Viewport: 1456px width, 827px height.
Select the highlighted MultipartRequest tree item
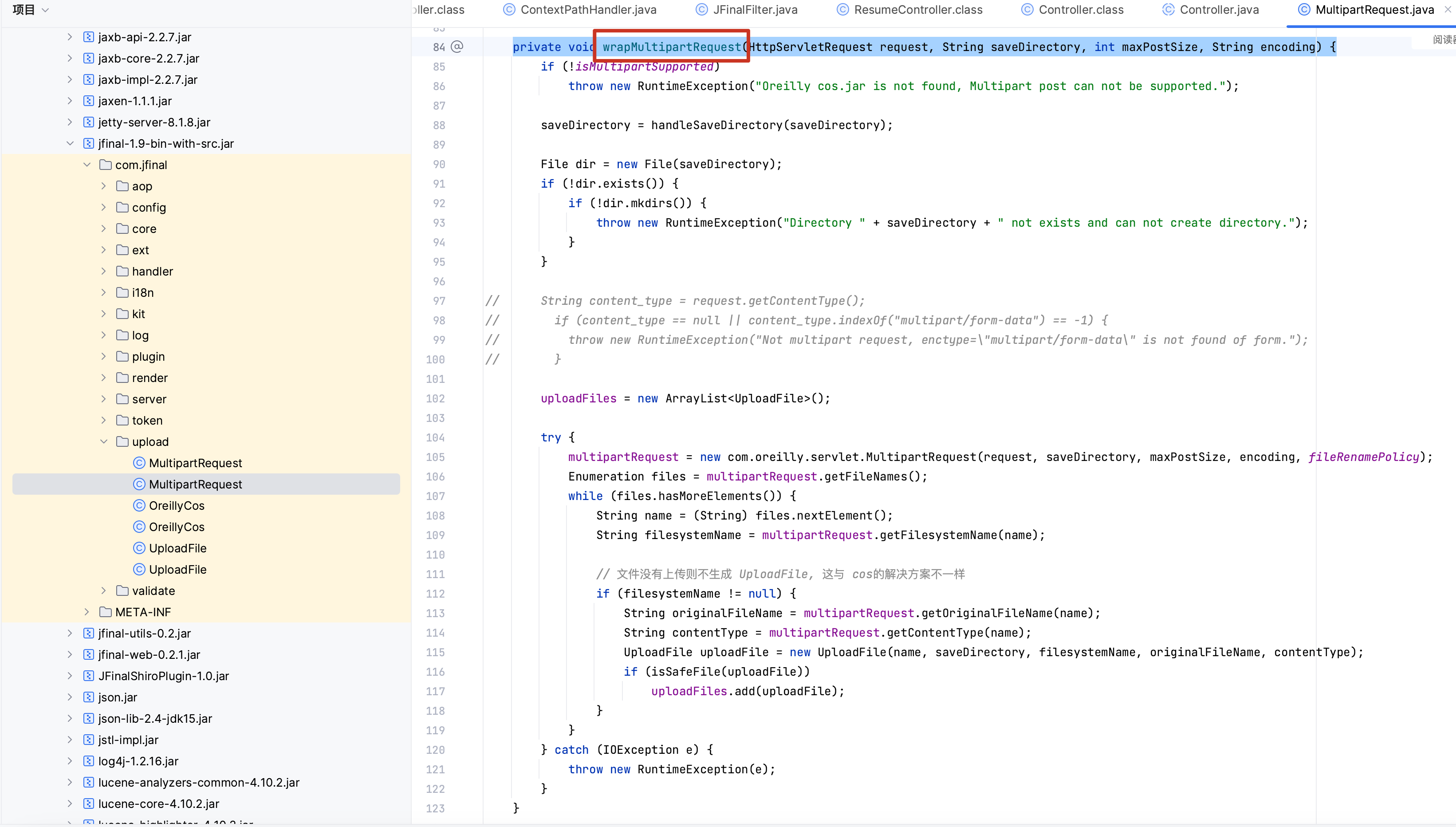195,484
